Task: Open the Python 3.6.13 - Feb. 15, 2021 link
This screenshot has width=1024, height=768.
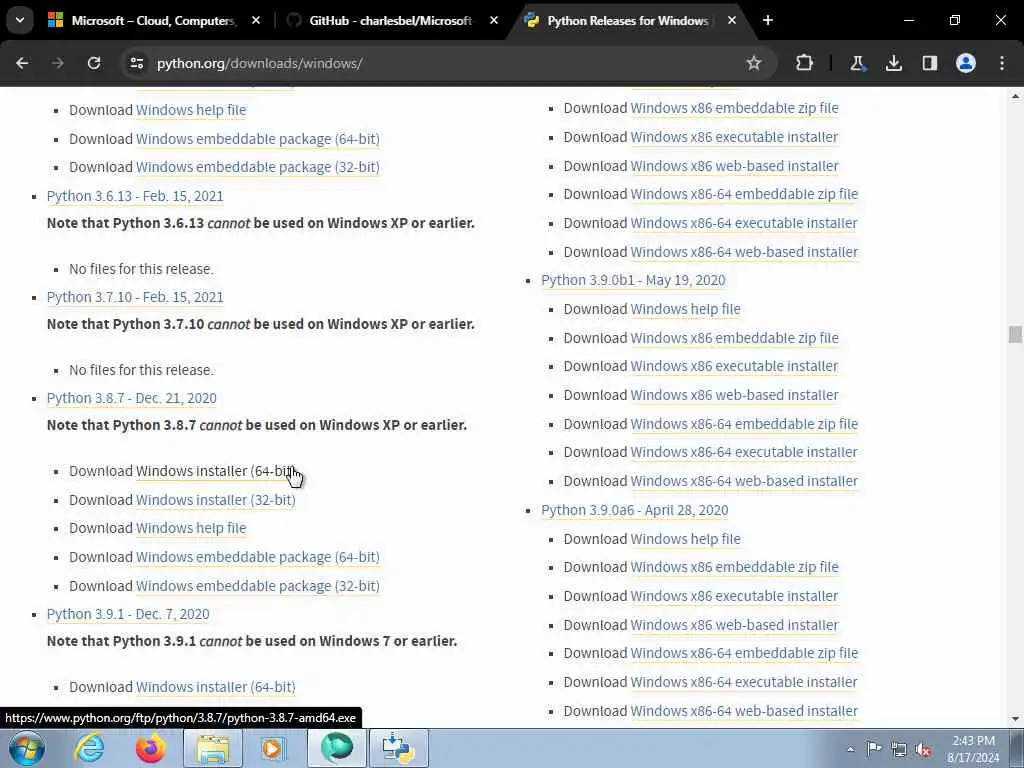Action: point(135,196)
